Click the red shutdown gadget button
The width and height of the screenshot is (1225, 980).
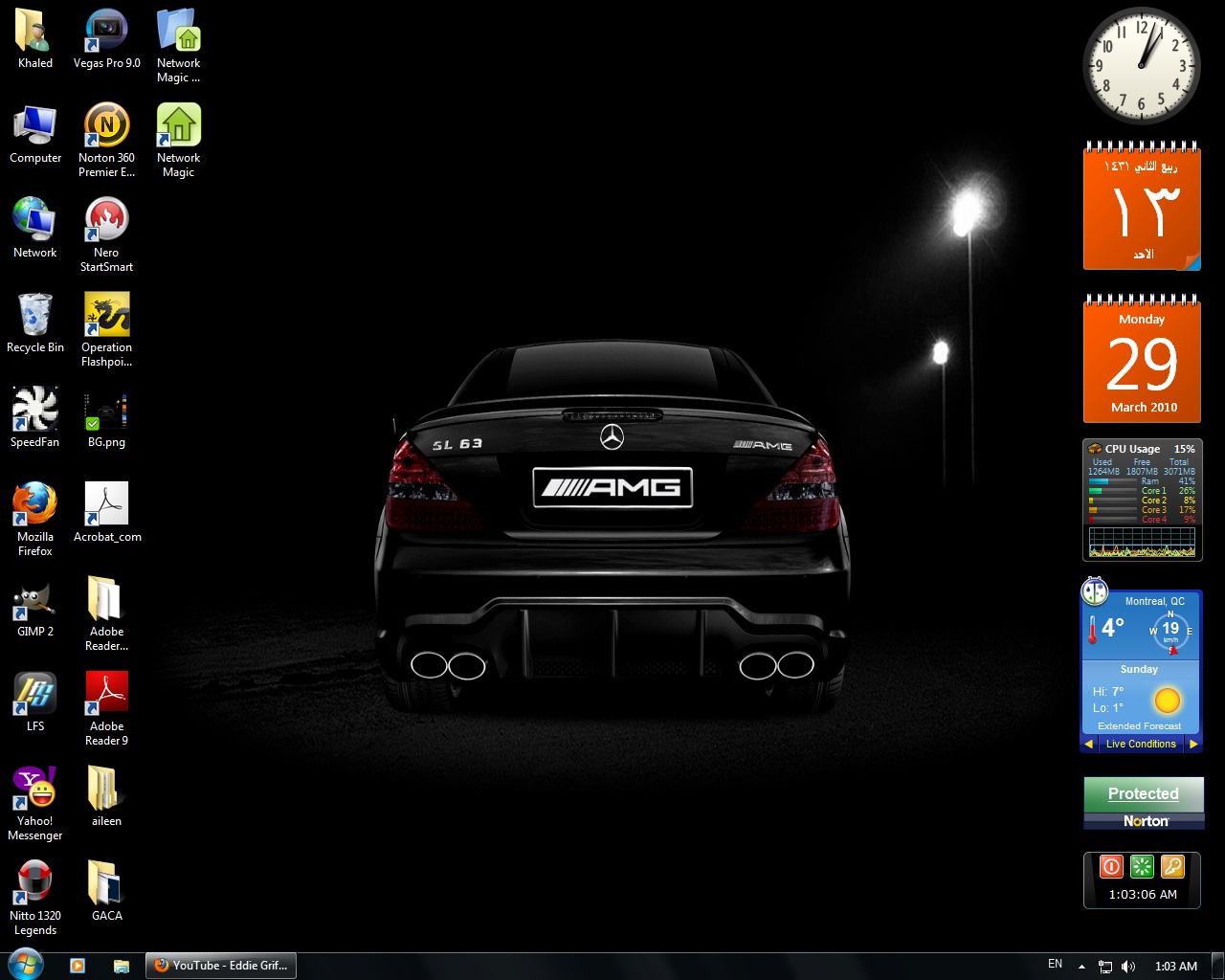1111,867
